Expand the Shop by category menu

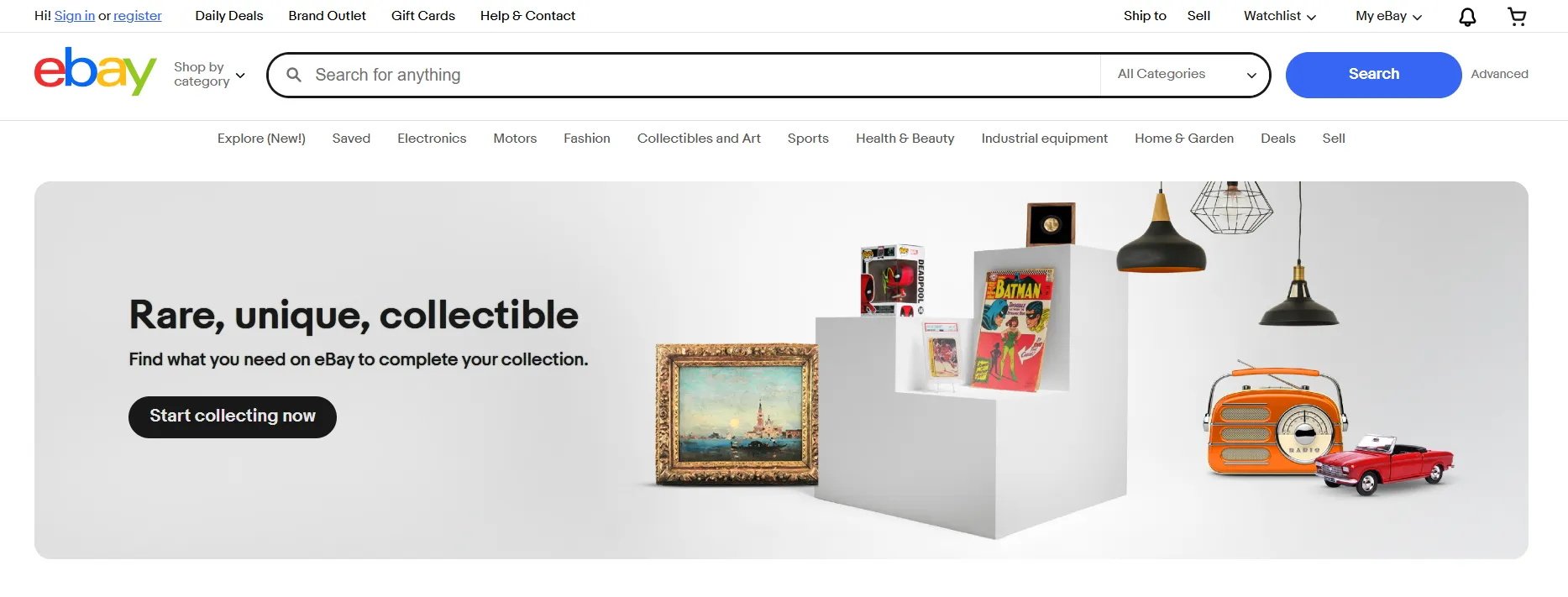(x=209, y=74)
